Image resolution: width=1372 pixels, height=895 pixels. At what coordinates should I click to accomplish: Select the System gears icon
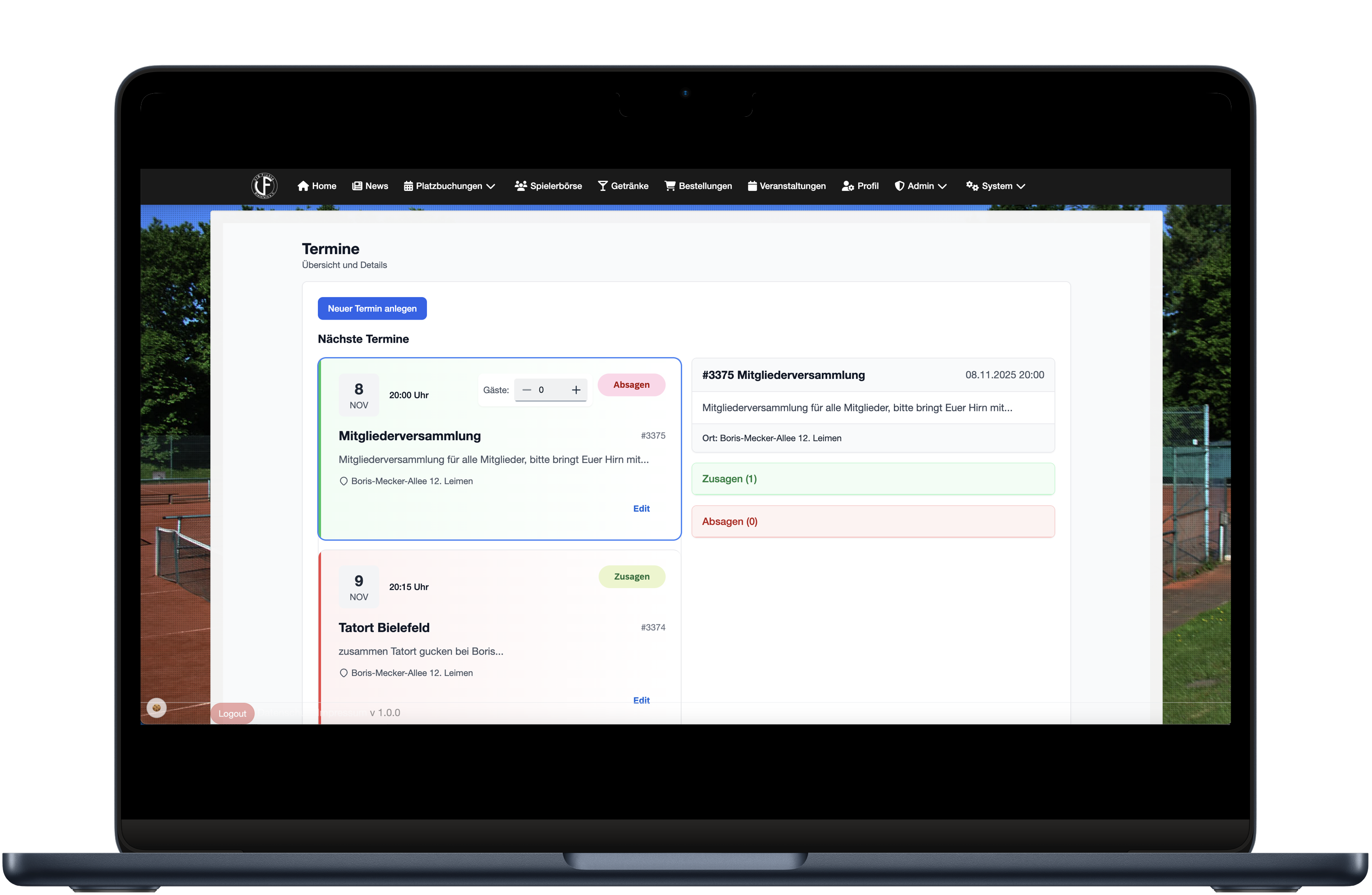click(x=971, y=186)
